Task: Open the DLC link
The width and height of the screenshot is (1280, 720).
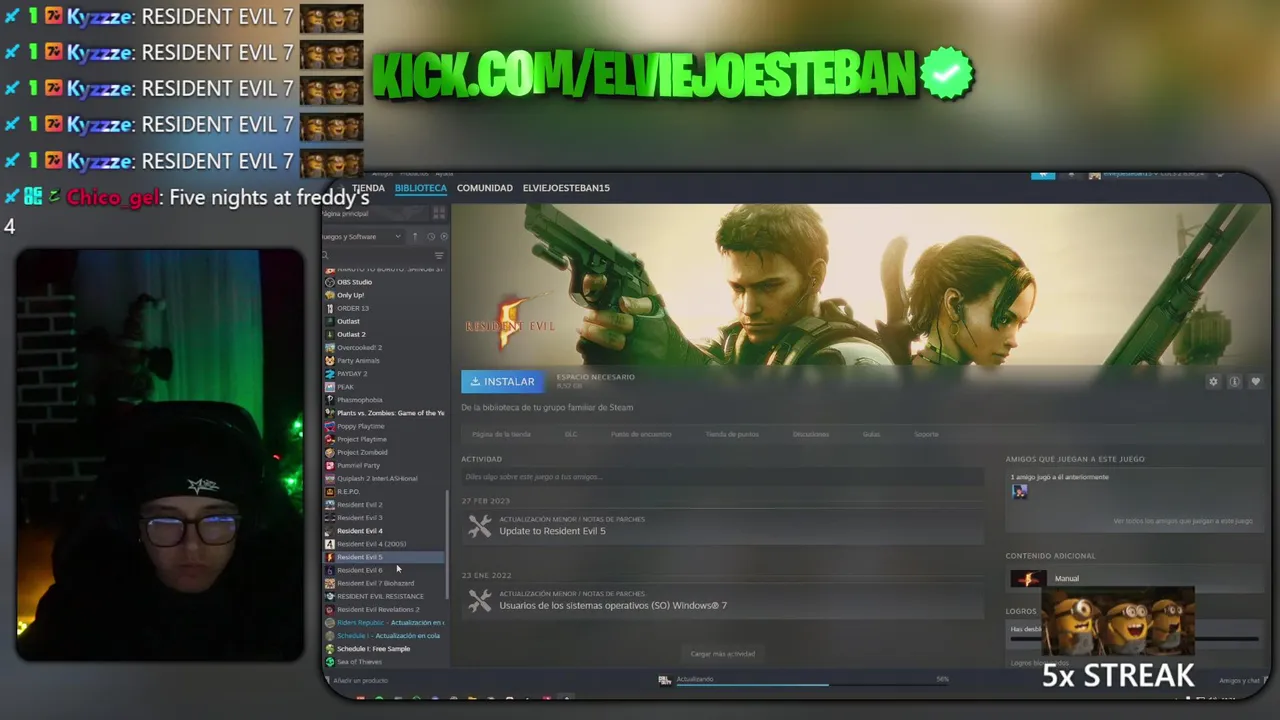Action: coord(571,434)
